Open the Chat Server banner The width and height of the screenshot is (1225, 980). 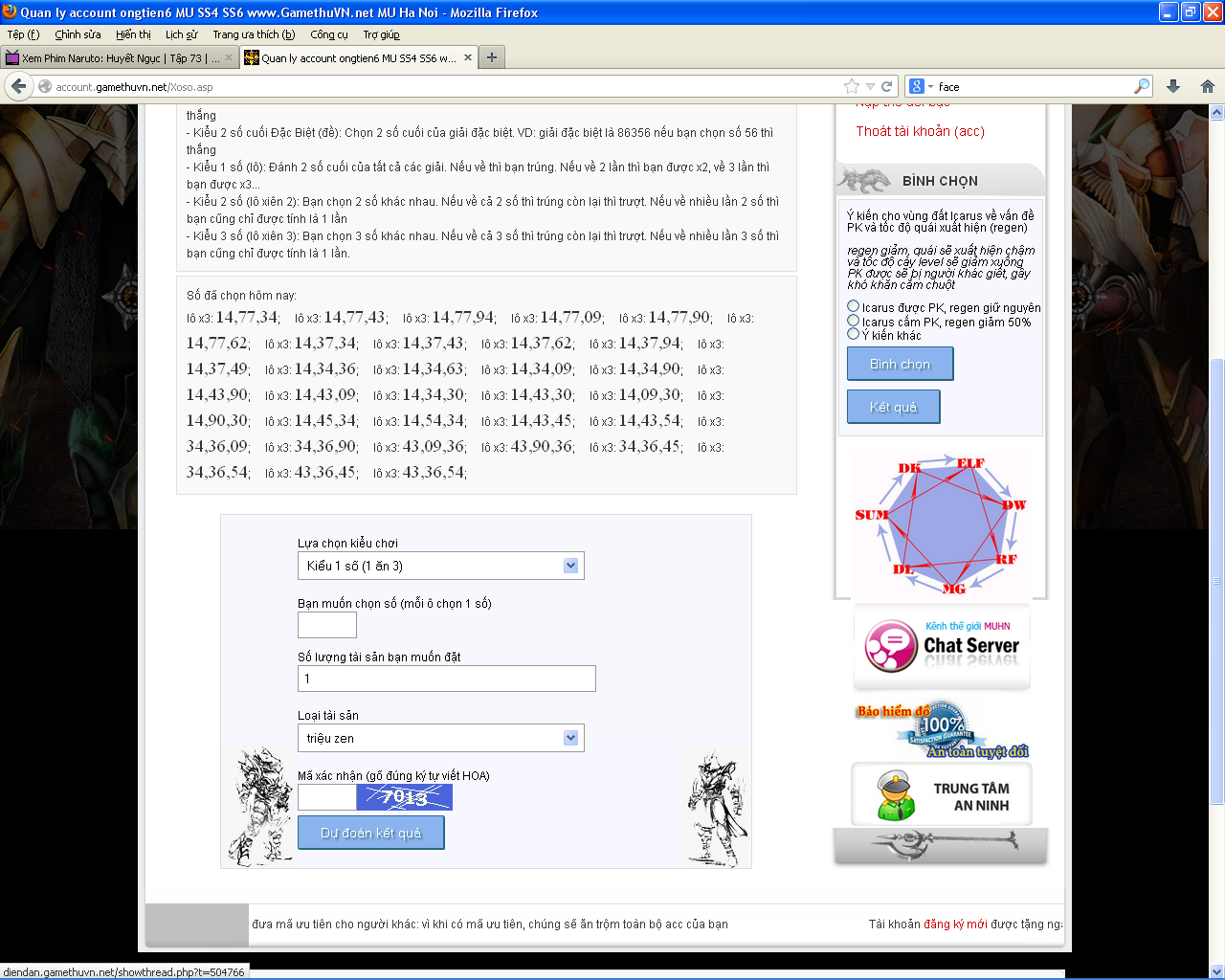(942, 645)
